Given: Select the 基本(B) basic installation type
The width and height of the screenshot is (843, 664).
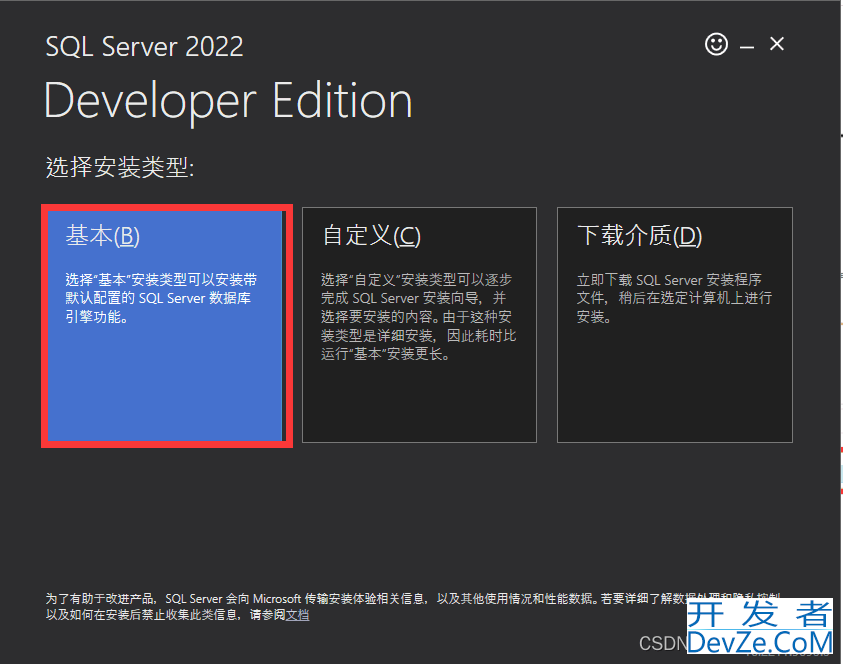Looking at the screenshot, I should (165, 326).
